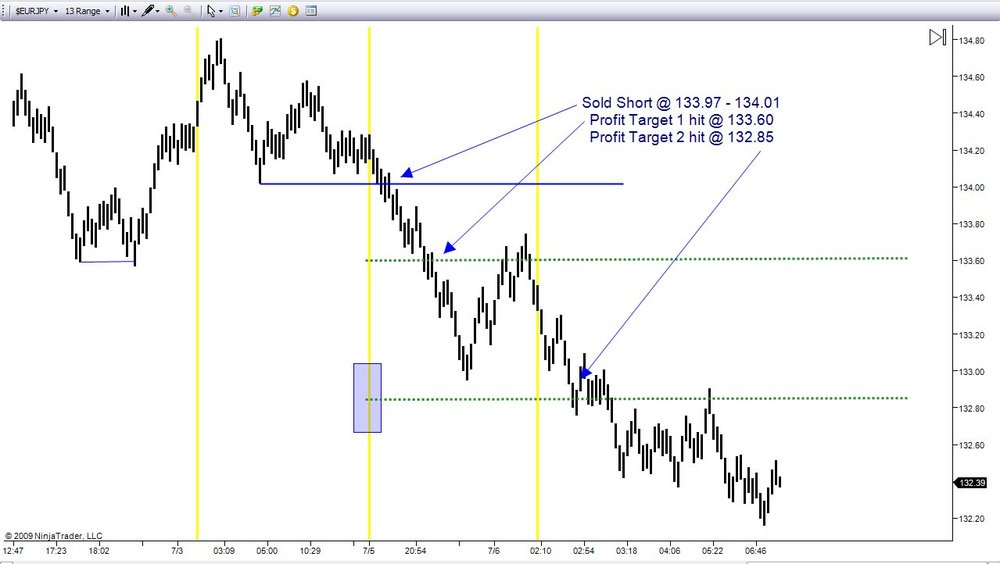The height and width of the screenshot is (564, 1000).
Task: Click the 7/5 date label on time axis
Action: point(369,551)
